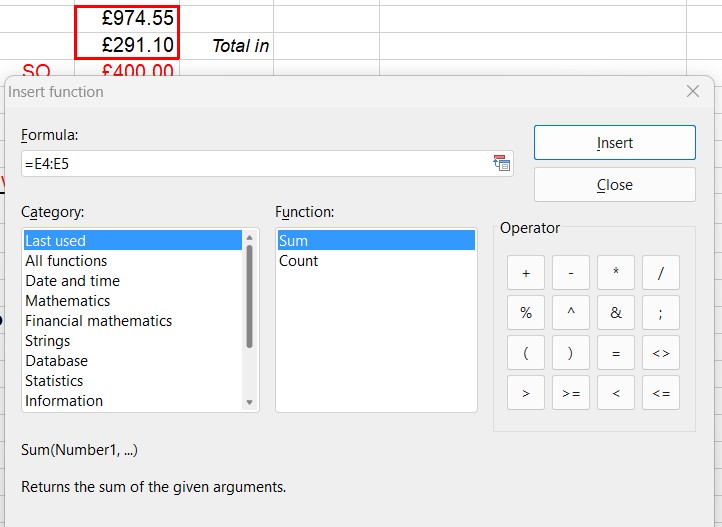Select Sum in the Function list
This screenshot has width=722, height=527.
293,241
